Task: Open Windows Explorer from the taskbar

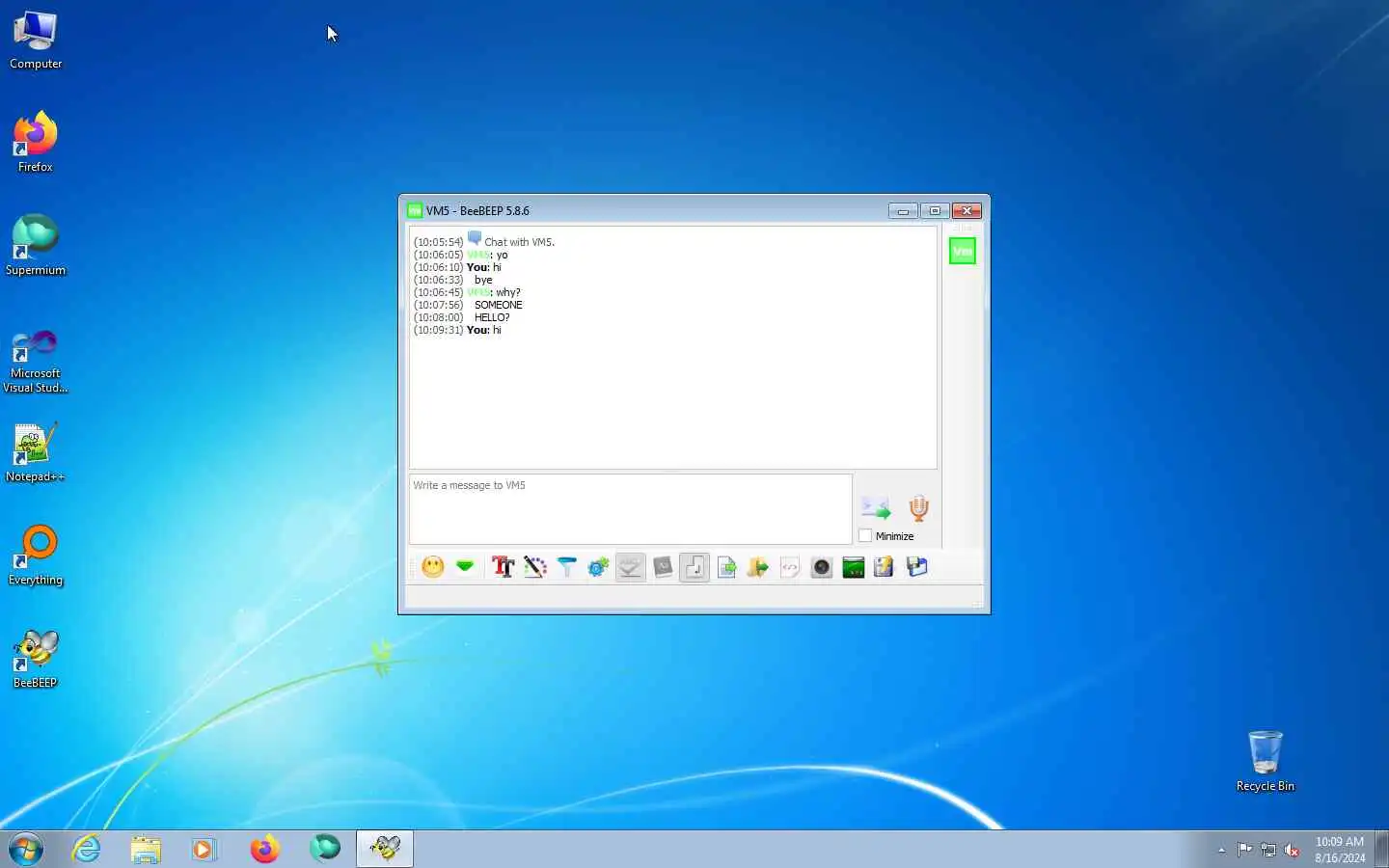Action: tap(146, 849)
